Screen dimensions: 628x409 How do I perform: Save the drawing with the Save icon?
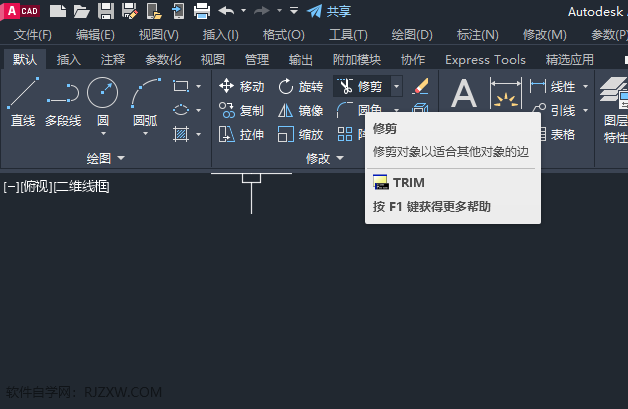(106, 11)
